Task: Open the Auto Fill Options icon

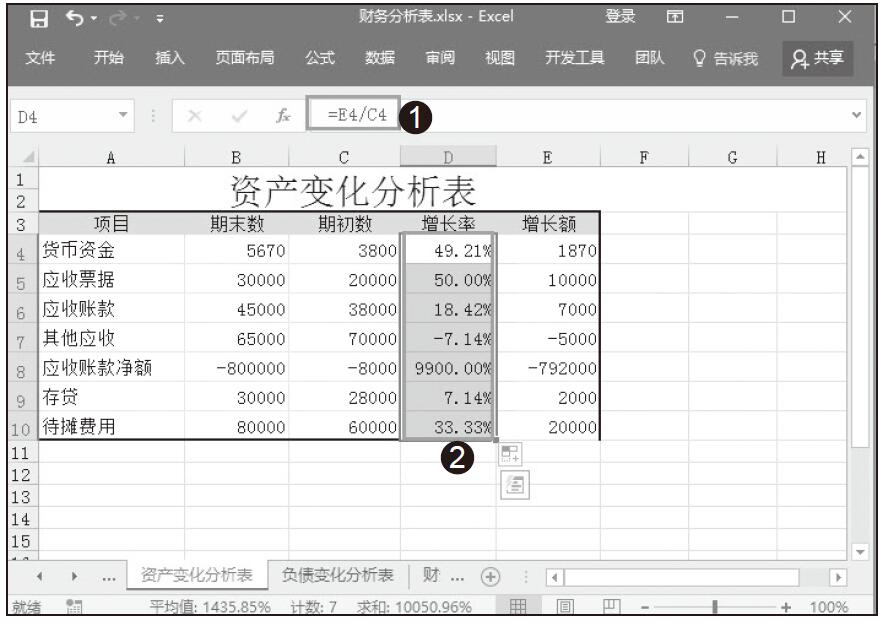Action: pos(511,454)
